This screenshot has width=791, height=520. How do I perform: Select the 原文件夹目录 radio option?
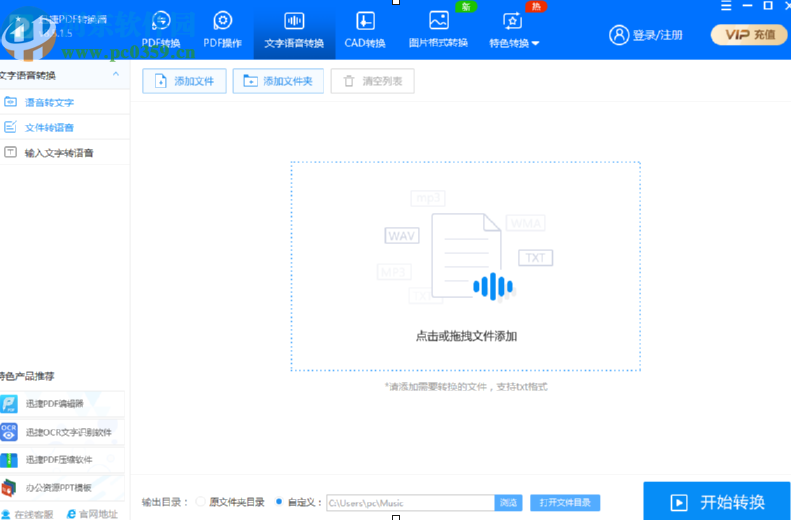[x=201, y=502]
